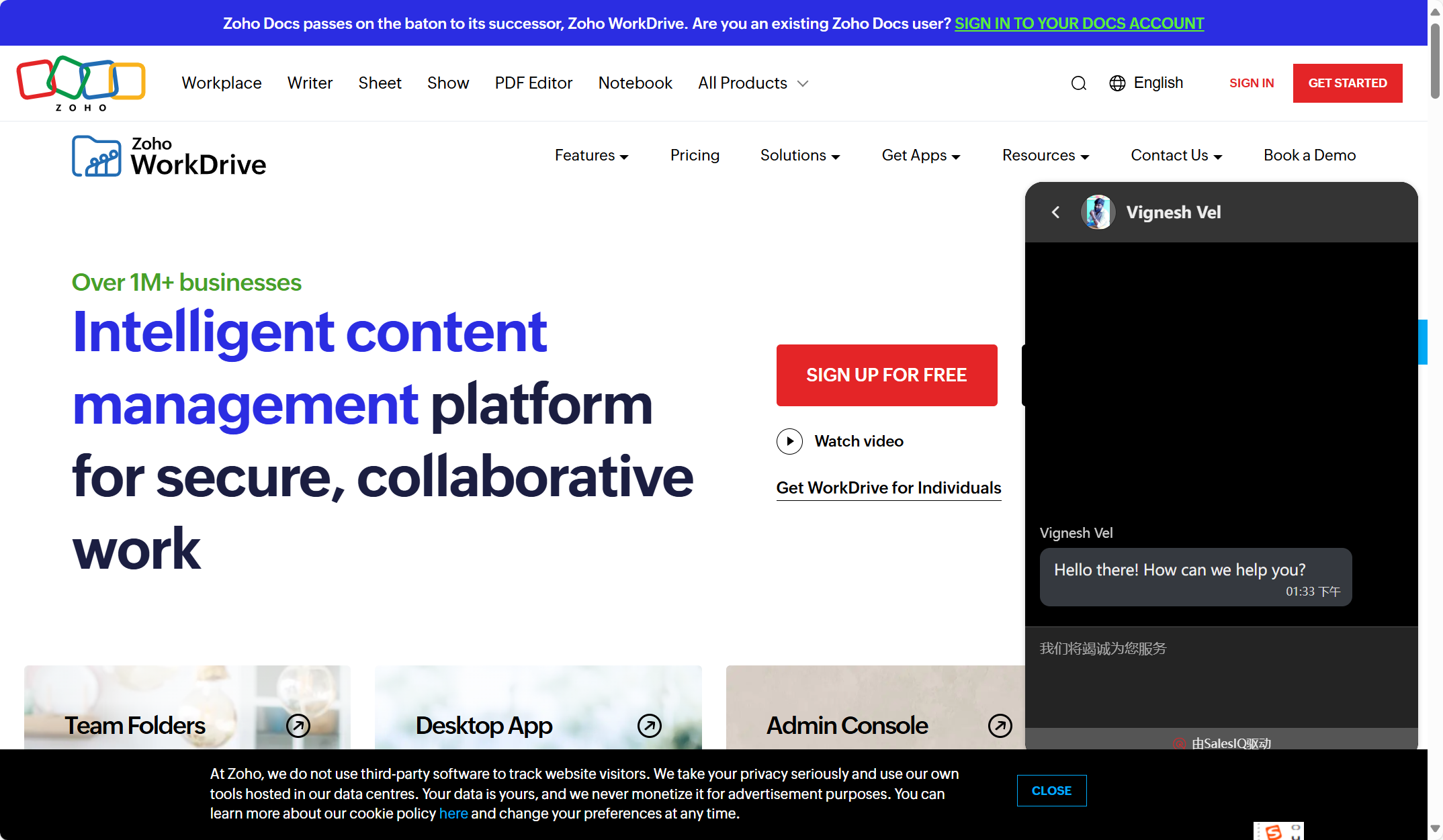Open the Get Apps dropdown
The height and width of the screenshot is (840, 1443).
pos(920,156)
